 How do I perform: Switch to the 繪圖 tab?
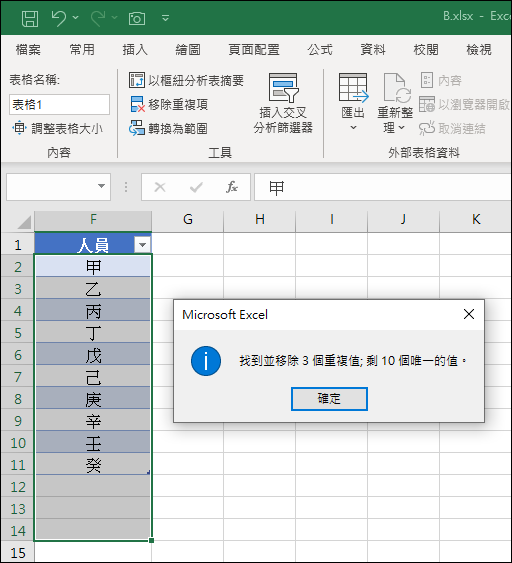point(188,50)
